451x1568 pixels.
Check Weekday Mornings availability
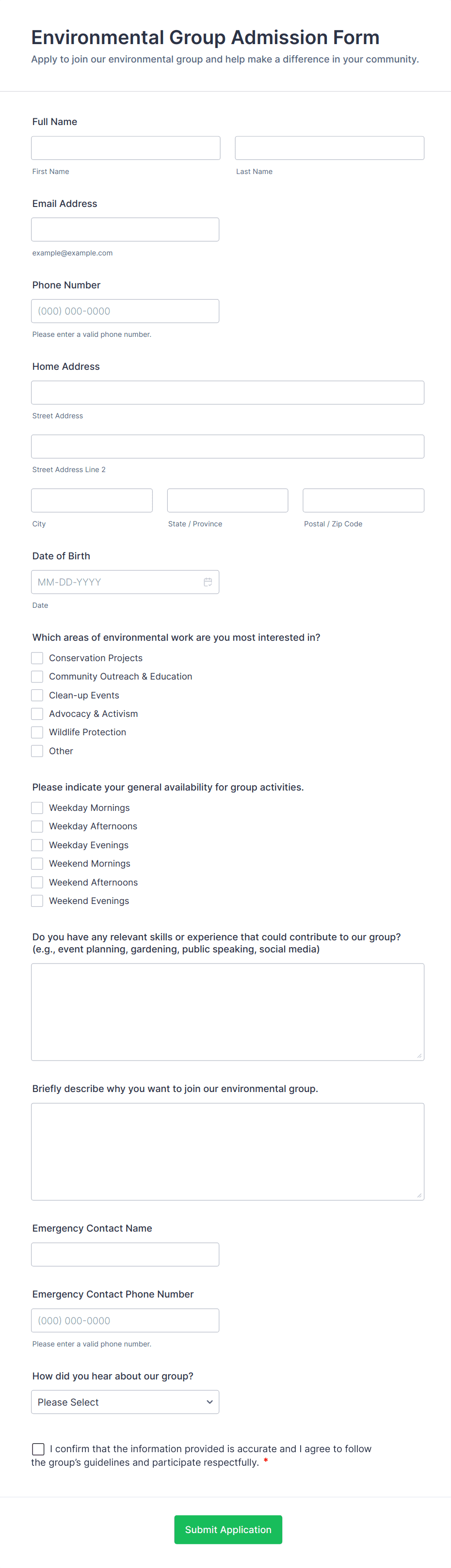(x=37, y=808)
